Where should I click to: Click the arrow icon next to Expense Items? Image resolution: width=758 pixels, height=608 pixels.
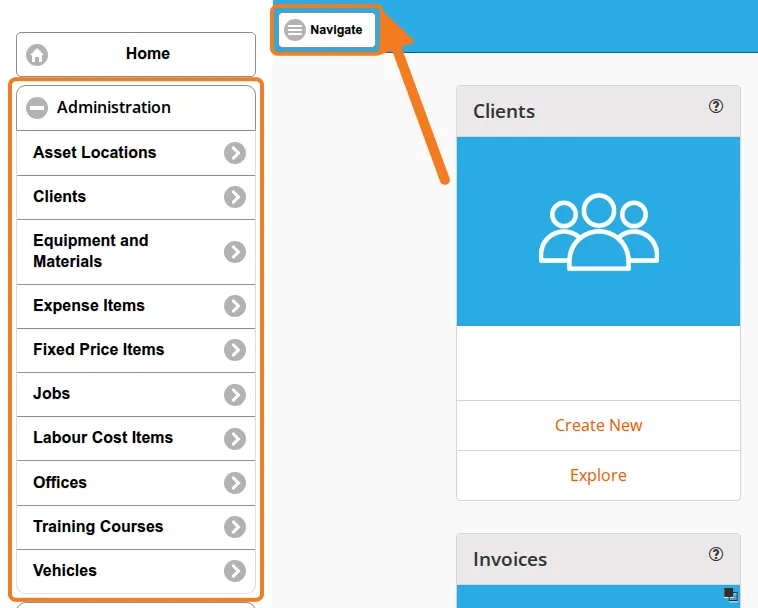click(x=235, y=306)
